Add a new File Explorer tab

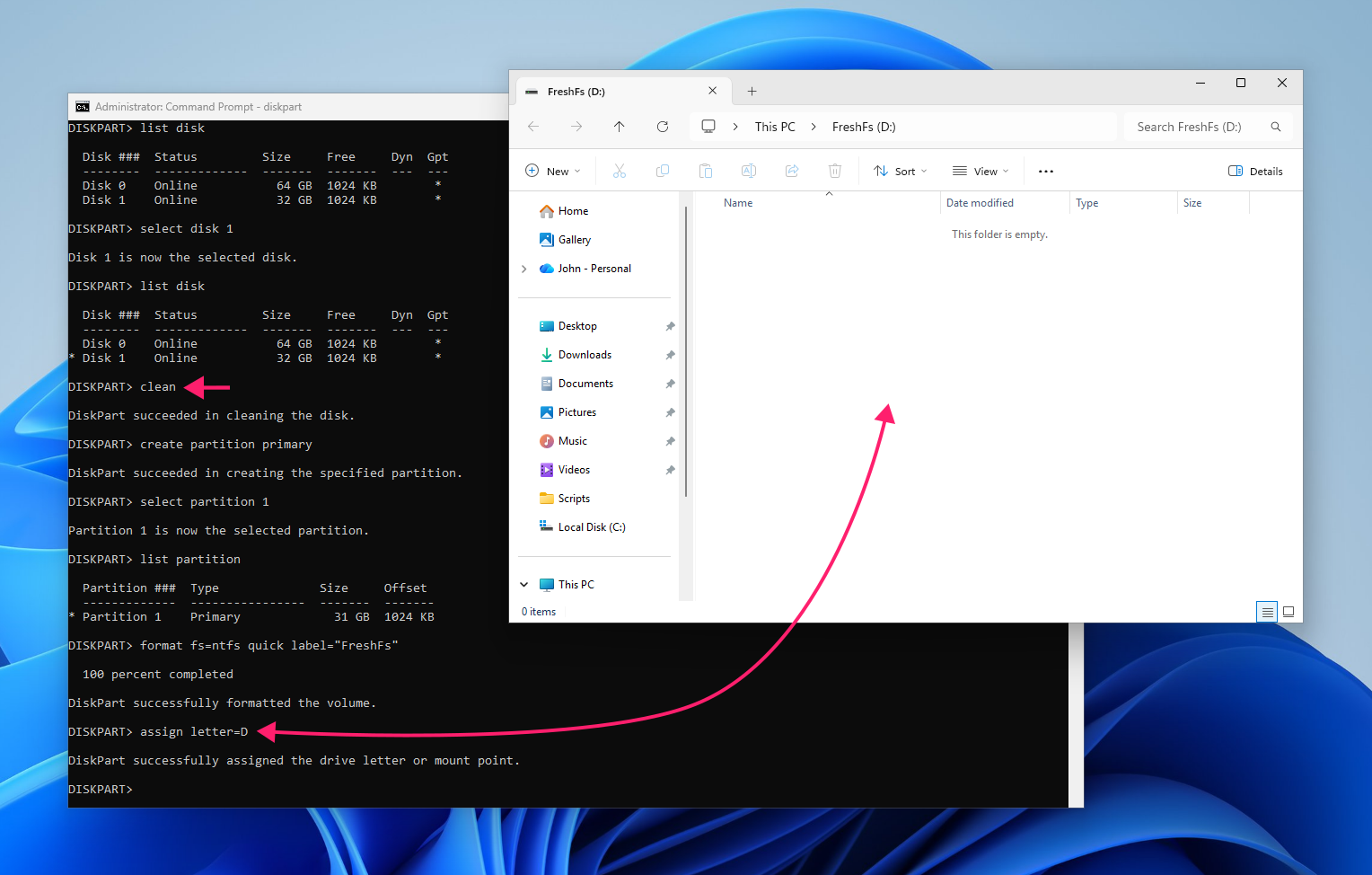click(752, 92)
